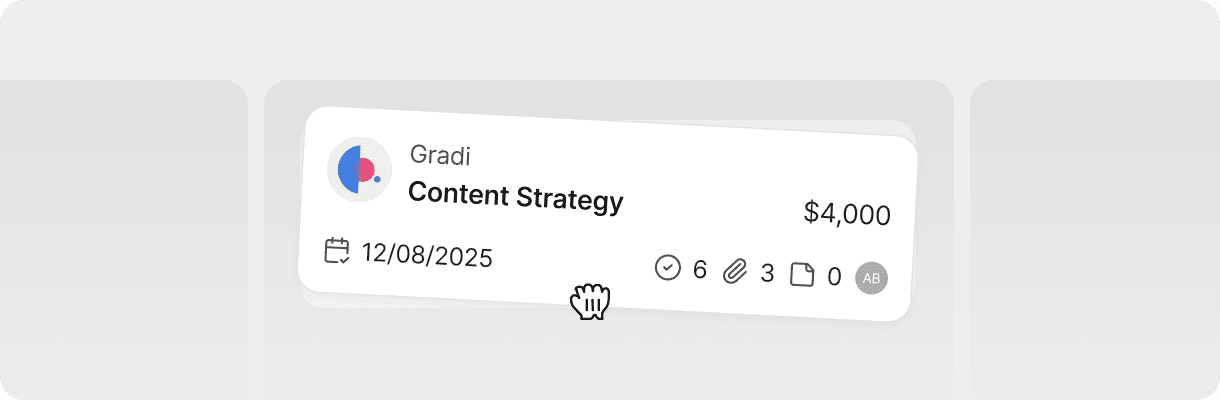The width and height of the screenshot is (1220, 400).
Task: Open the Gradi company name
Action: (440, 156)
